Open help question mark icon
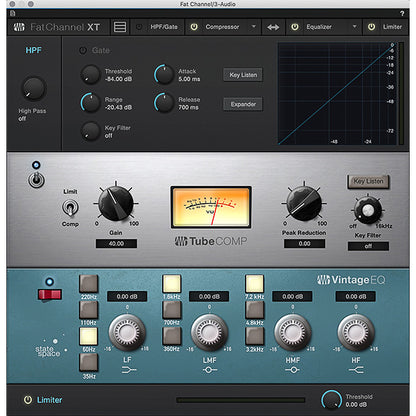 pos(402,14)
